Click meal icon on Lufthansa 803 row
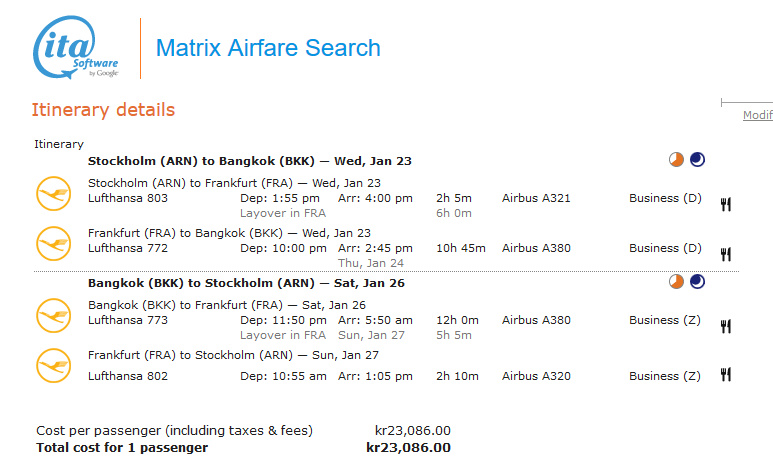 click(726, 204)
